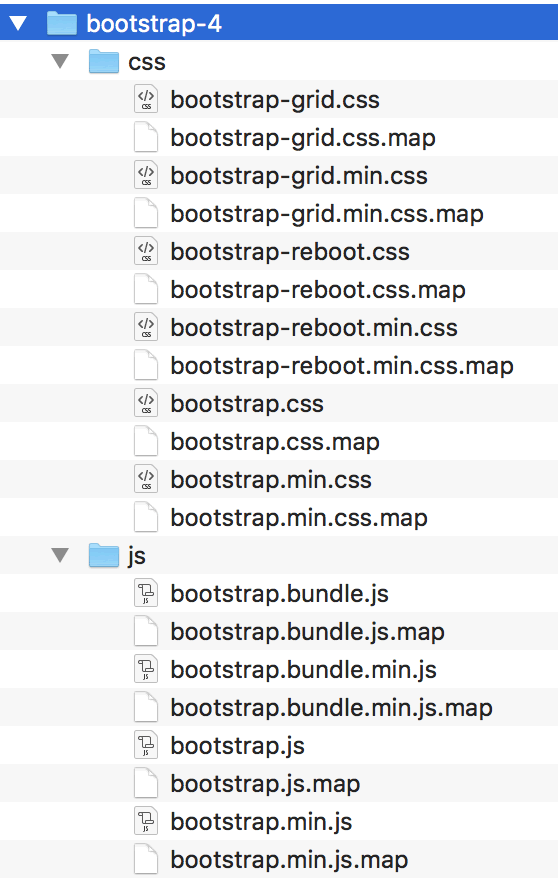
Task: Click the bootstrap.bundle.min.js.map file icon
Action: coord(146,708)
